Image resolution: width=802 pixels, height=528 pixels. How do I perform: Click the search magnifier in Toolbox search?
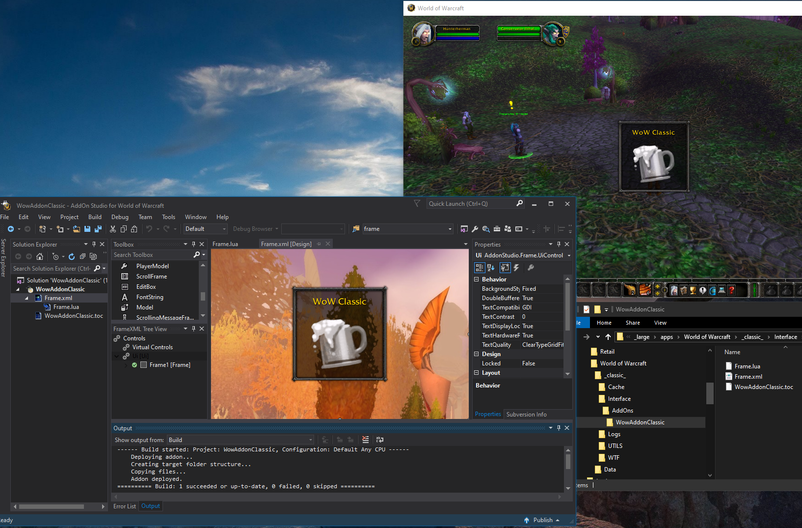(x=196, y=254)
